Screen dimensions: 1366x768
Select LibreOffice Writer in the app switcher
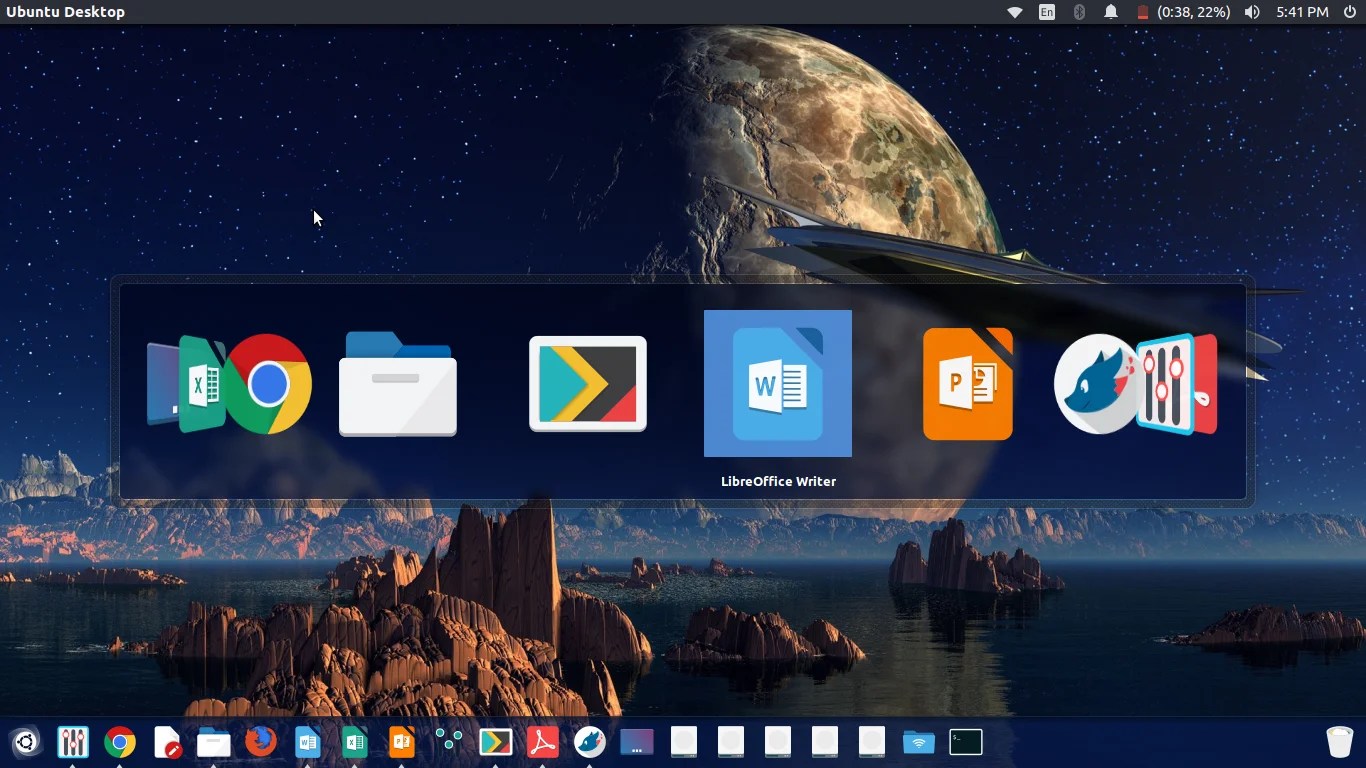(778, 383)
